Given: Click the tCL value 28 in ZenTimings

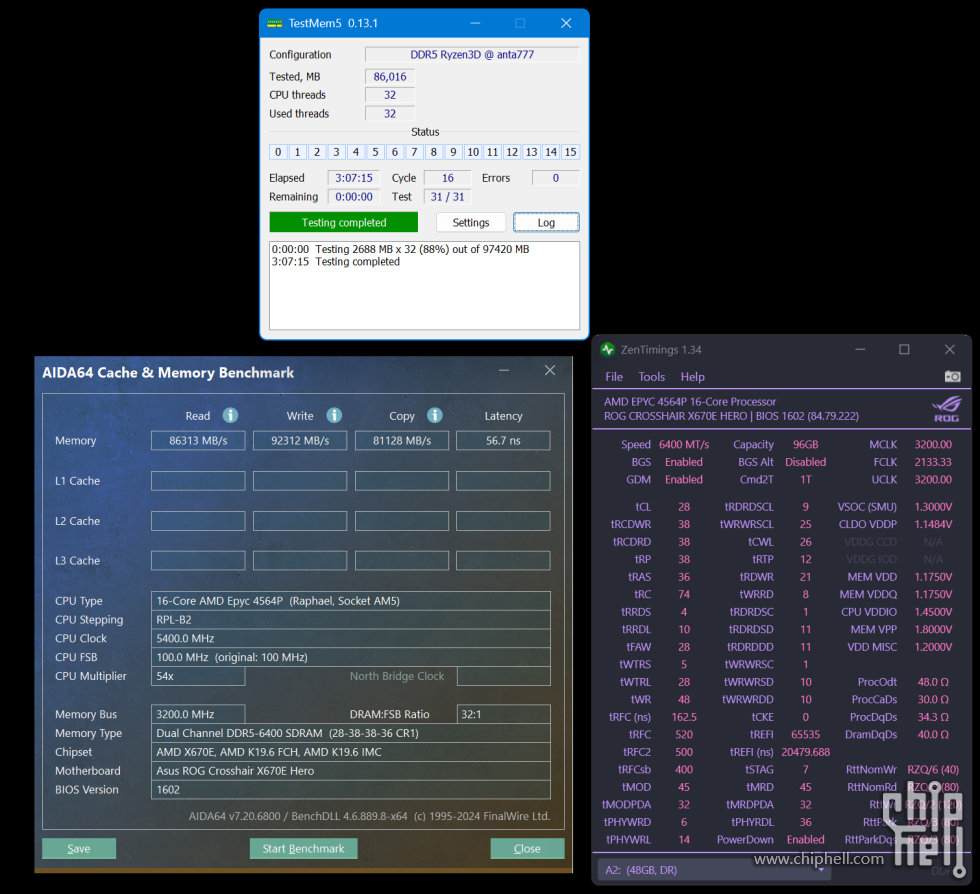Looking at the screenshot, I should (x=684, y=507).
